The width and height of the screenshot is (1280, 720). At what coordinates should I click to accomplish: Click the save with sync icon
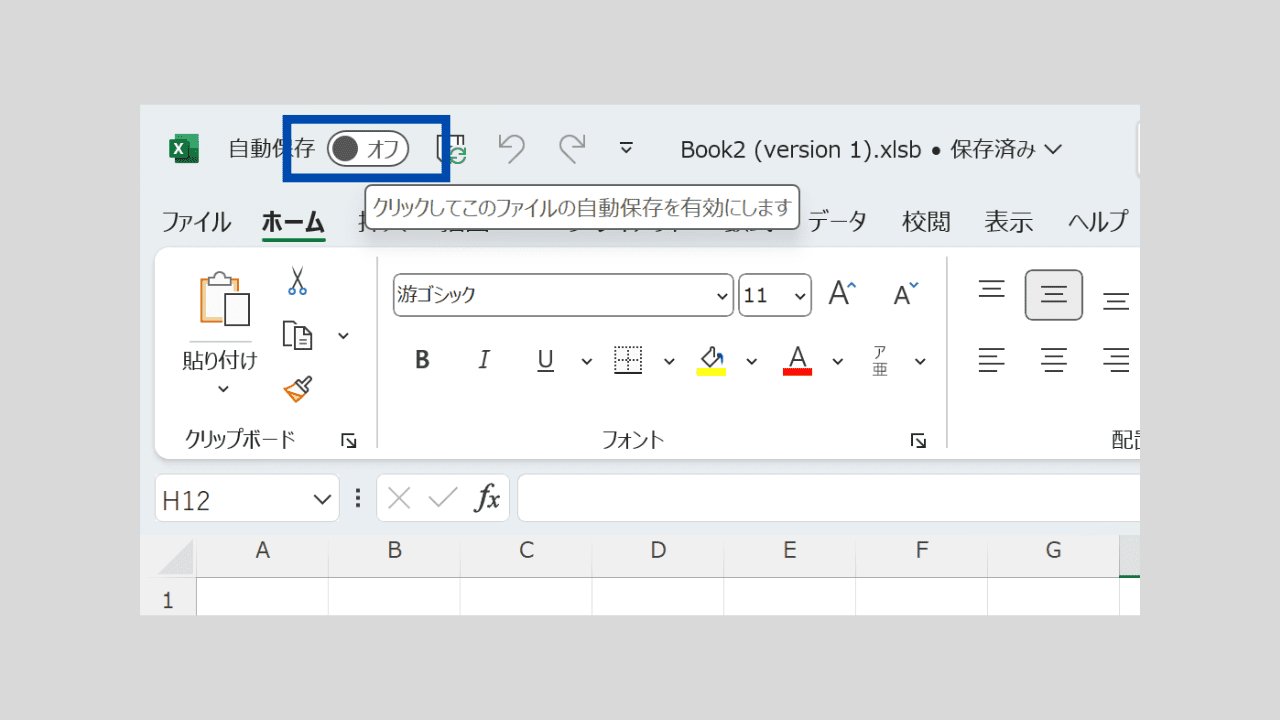(452, 149)
